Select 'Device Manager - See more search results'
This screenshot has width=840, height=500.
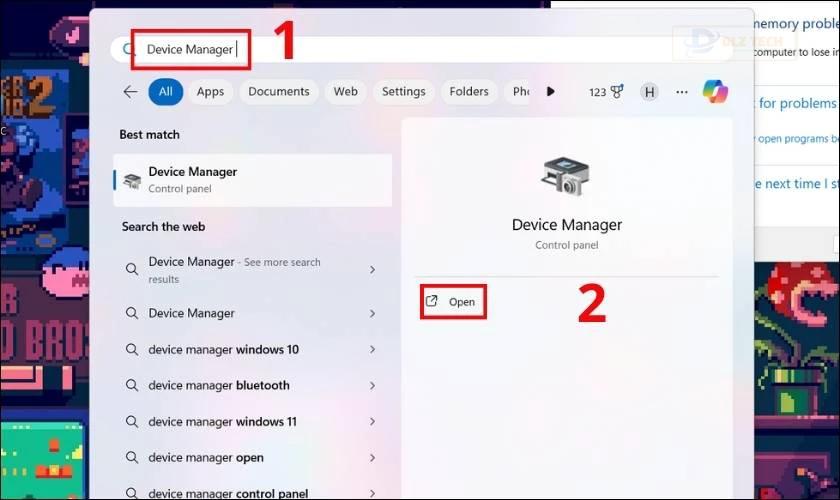(252, 270)
